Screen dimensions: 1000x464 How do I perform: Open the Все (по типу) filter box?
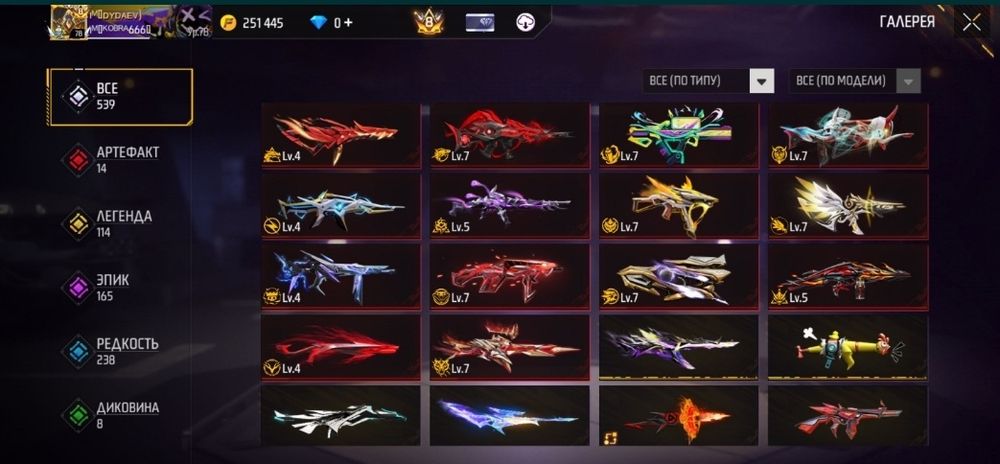pos(709,81)
